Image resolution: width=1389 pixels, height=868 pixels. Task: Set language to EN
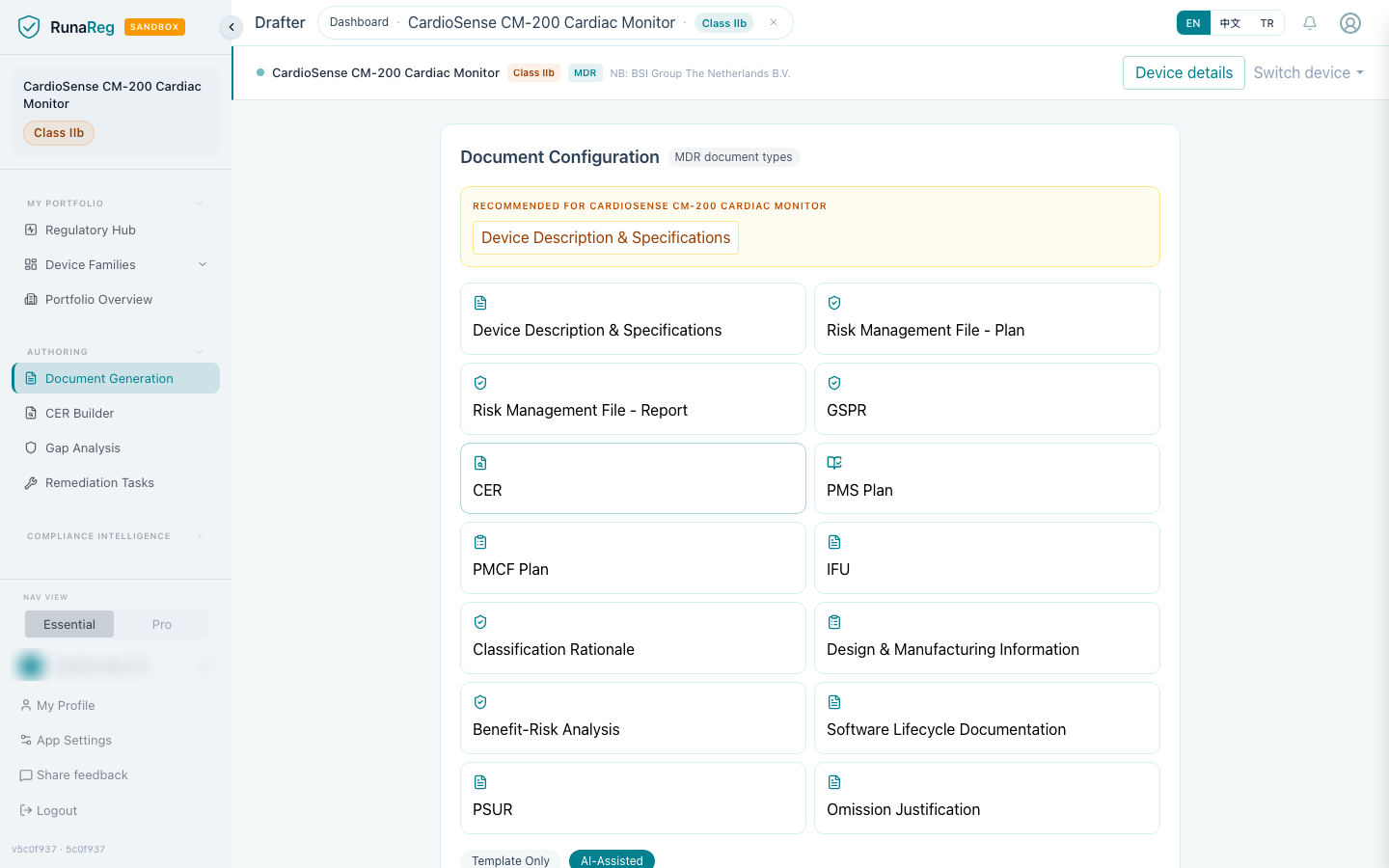point(1193,23)
